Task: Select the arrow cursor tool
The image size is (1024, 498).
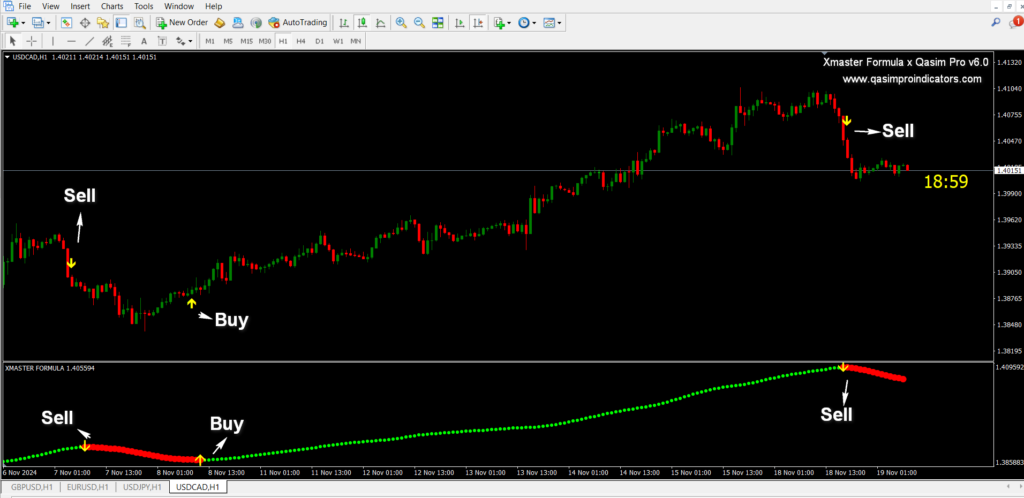Action: point(12,41)
